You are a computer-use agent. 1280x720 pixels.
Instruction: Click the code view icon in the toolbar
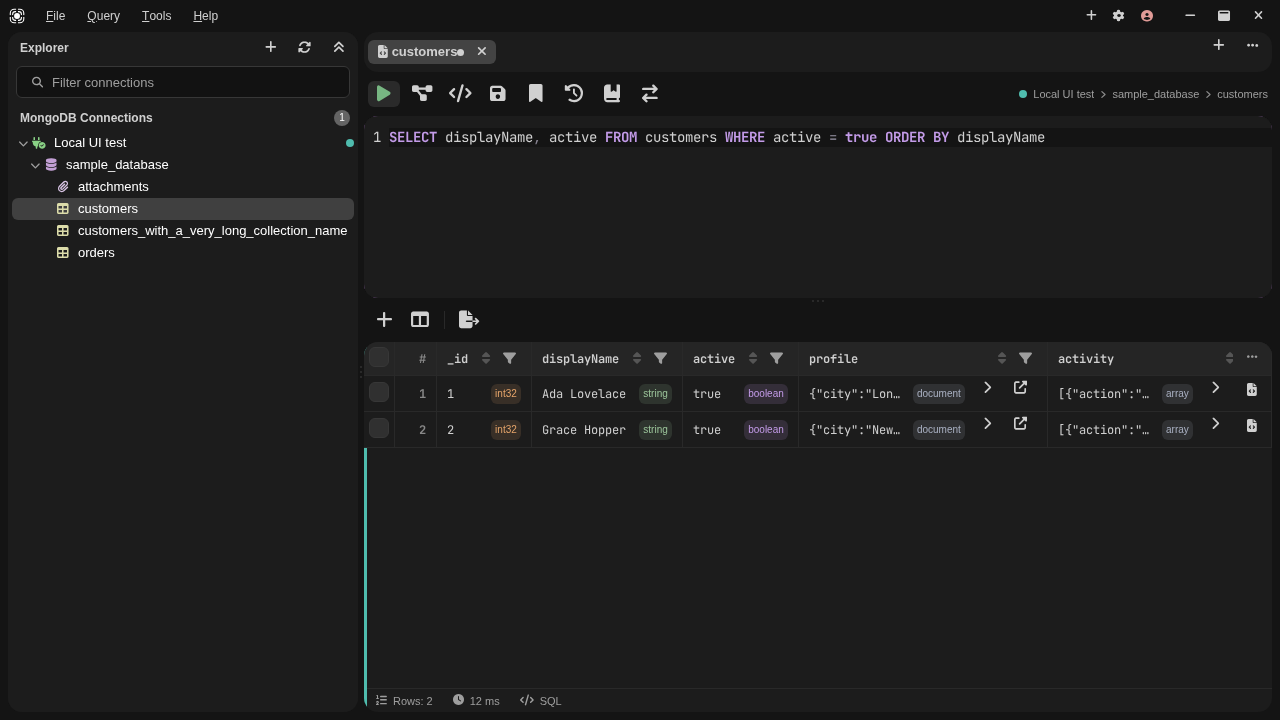click(x=460, y=94)
